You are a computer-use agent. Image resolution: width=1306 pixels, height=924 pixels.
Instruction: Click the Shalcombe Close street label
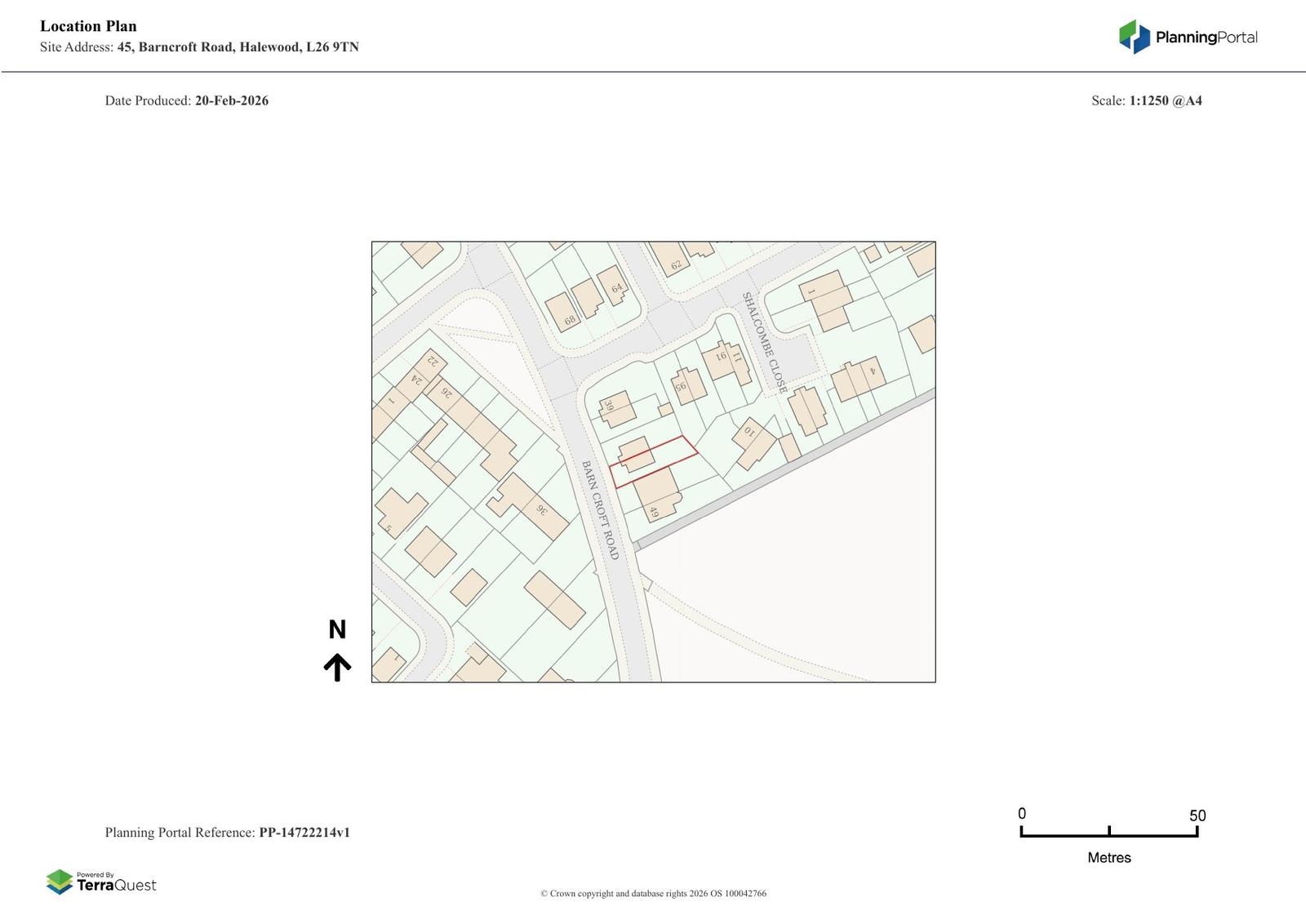[x=764, y=343]
